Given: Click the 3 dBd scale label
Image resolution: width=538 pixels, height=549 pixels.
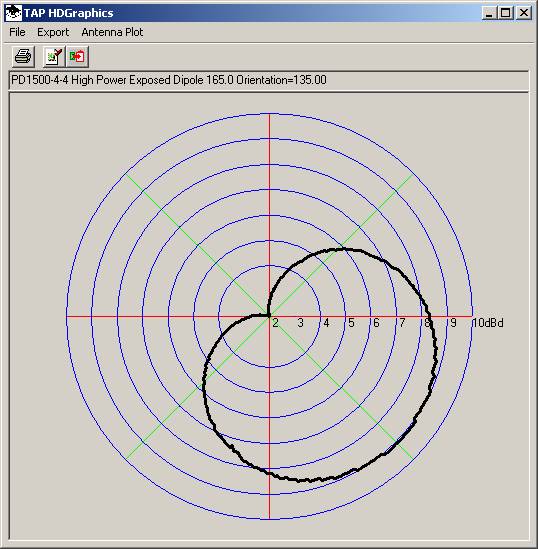Looking at the screenshot, I should coord(301,323).
